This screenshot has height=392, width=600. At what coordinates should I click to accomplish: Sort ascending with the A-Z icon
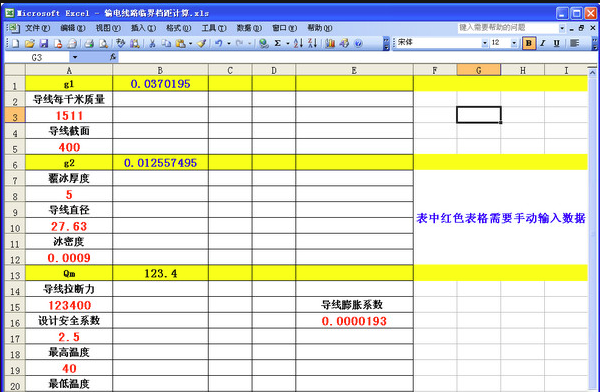298,43
